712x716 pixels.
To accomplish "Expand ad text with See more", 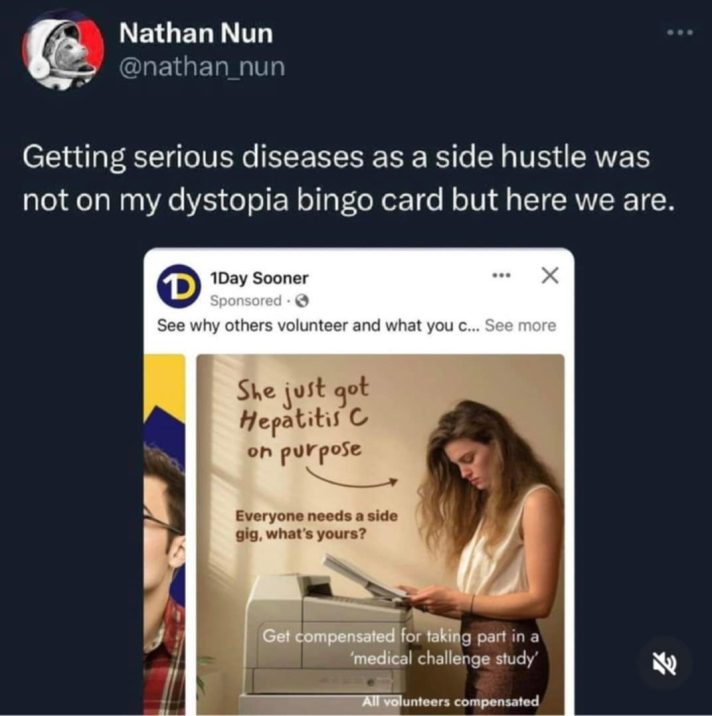I will [520, 326].
